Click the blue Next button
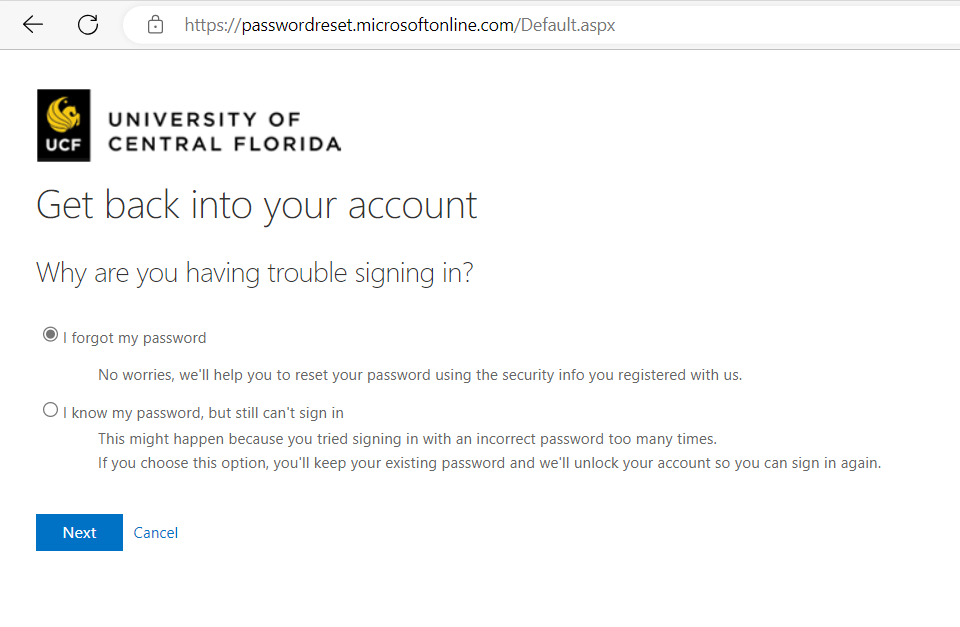This screenshot has height=627, width=960. click(80, 533)
